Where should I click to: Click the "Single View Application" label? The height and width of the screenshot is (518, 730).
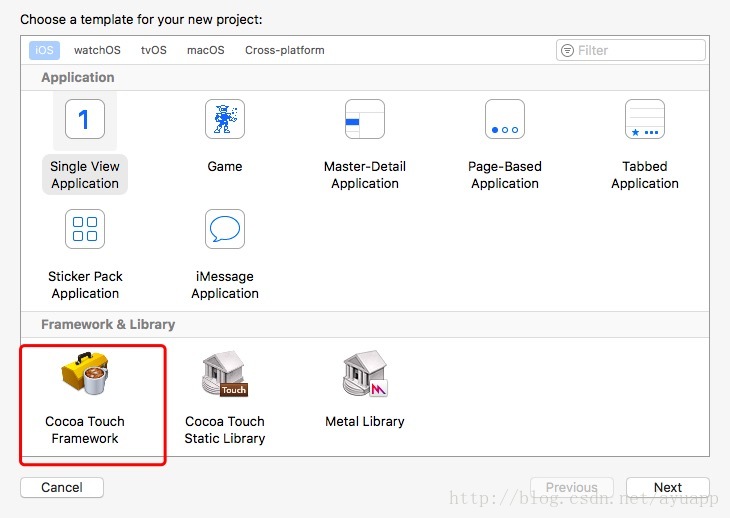click(85, 175)
